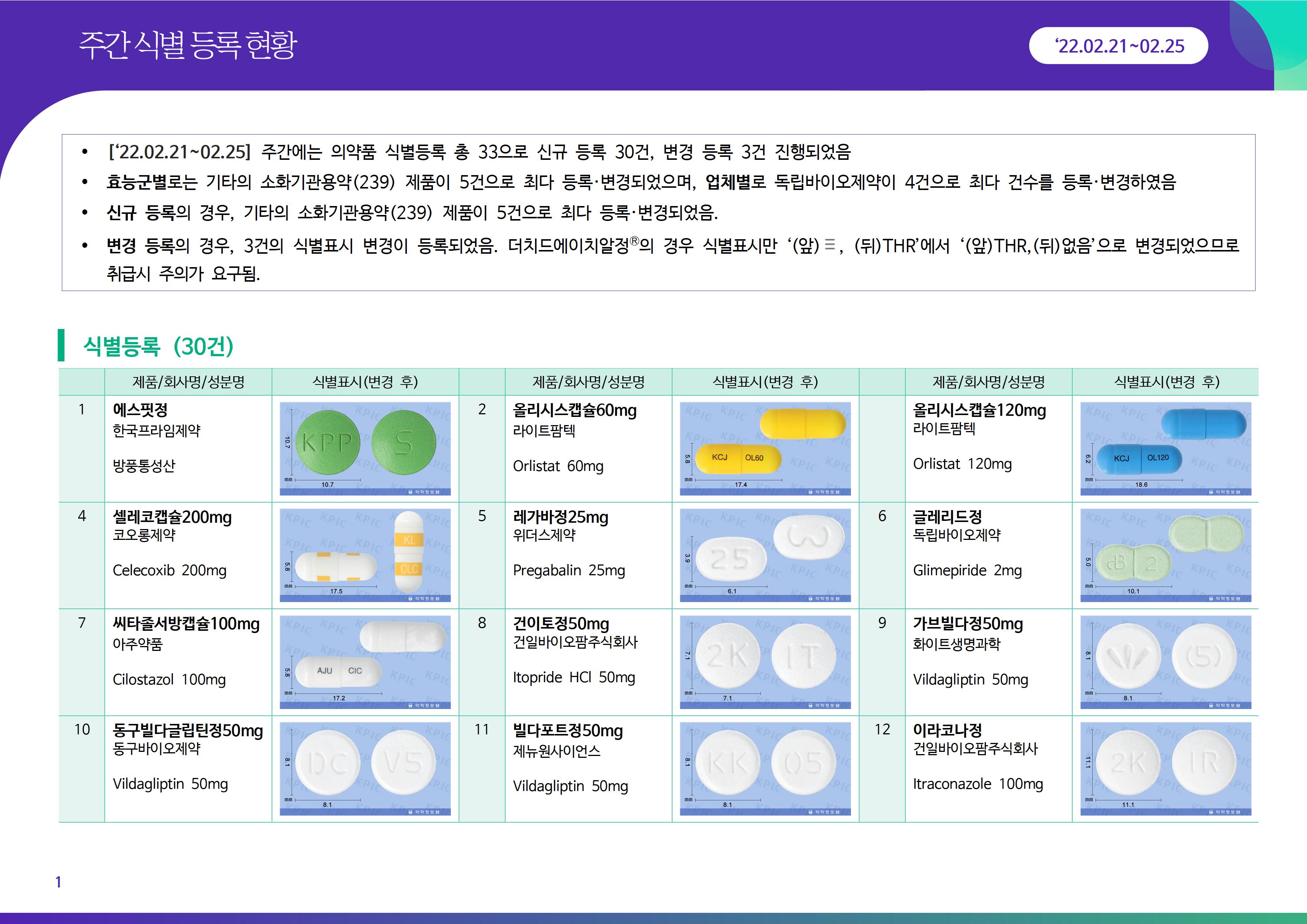Click the blue KCJ OL120 capsule image
Screen dimensions: 1307x924
(x=1165, y=448)
